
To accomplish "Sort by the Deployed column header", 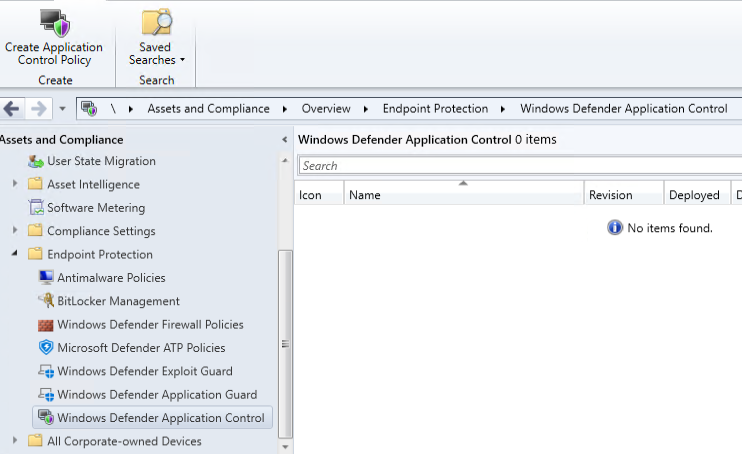I will click(x=697, y=195).
